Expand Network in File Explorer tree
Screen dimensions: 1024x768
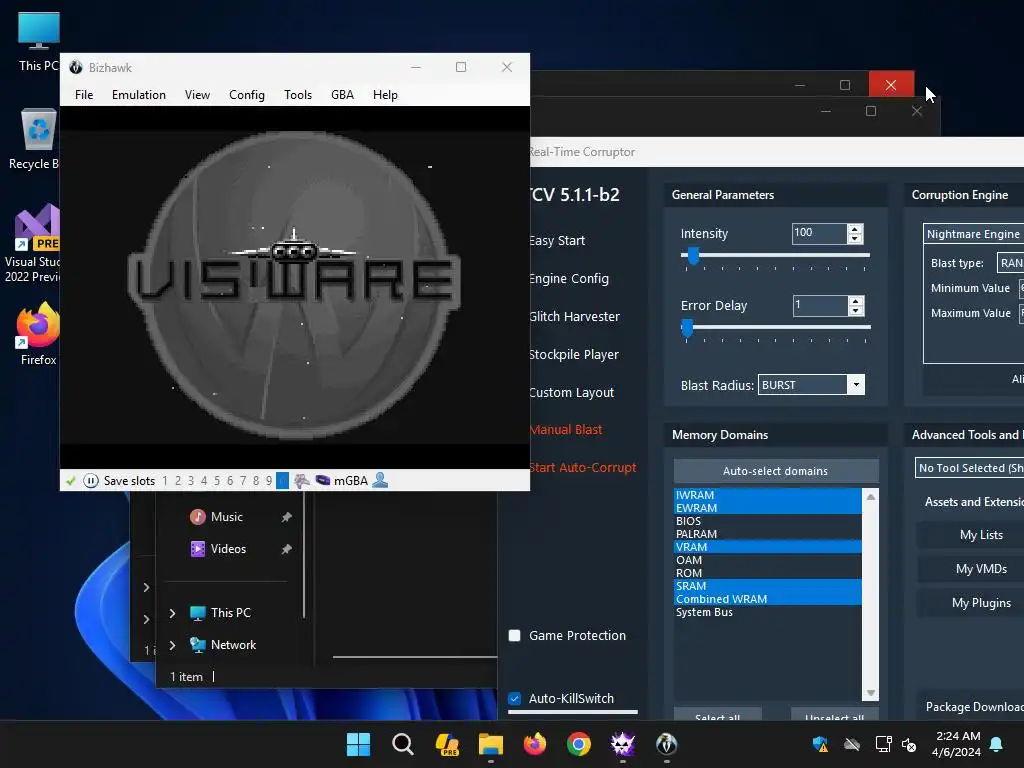pyautogui.click(x=172, y=645)
